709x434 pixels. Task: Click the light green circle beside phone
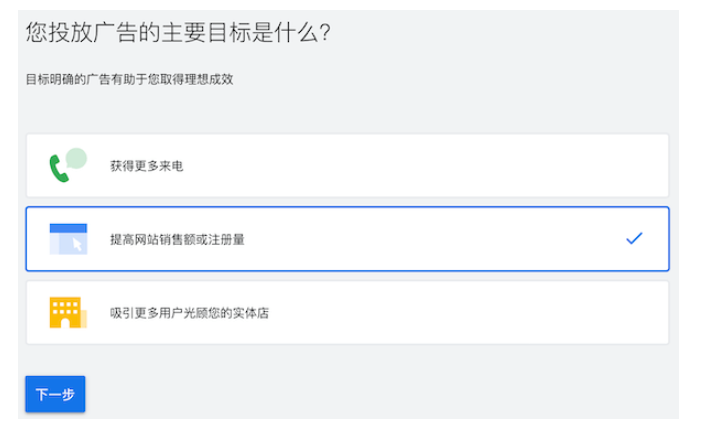click(76, 158)
